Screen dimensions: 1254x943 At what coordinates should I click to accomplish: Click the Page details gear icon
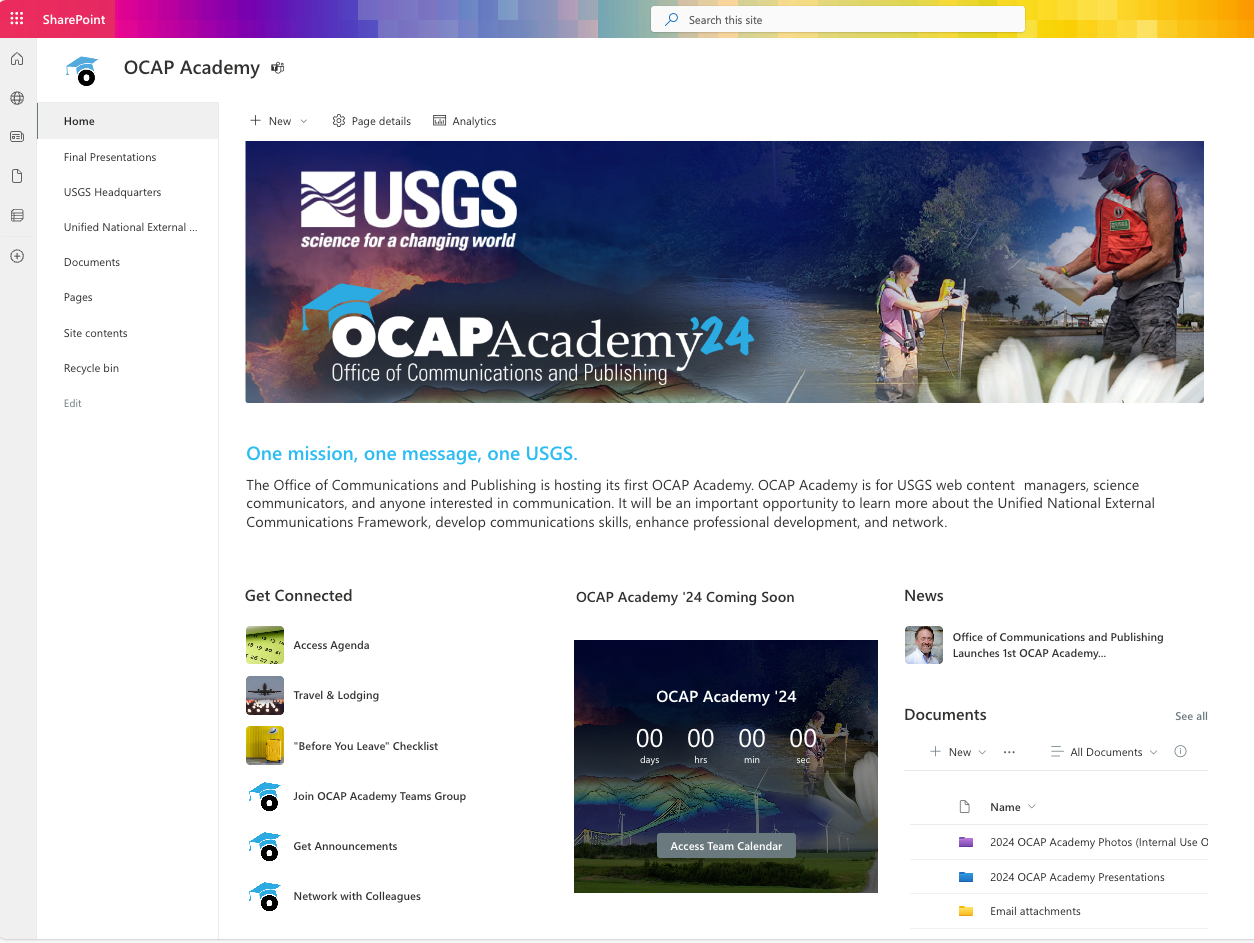(339, 121)
